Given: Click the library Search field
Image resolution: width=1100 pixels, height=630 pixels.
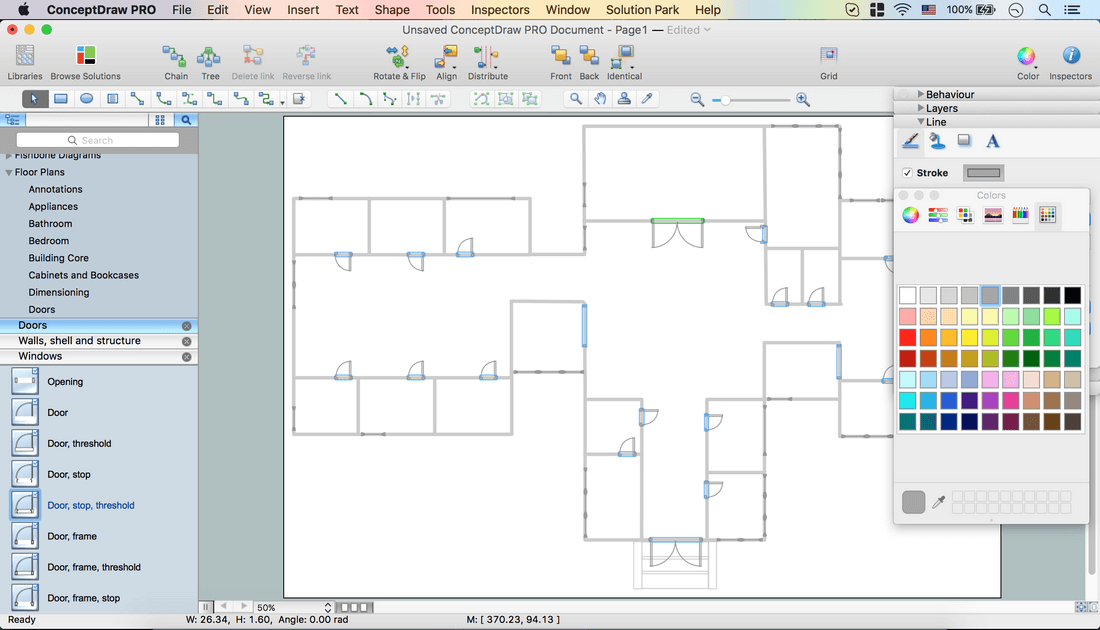Looking at the screenshot, I should [97, 140].
